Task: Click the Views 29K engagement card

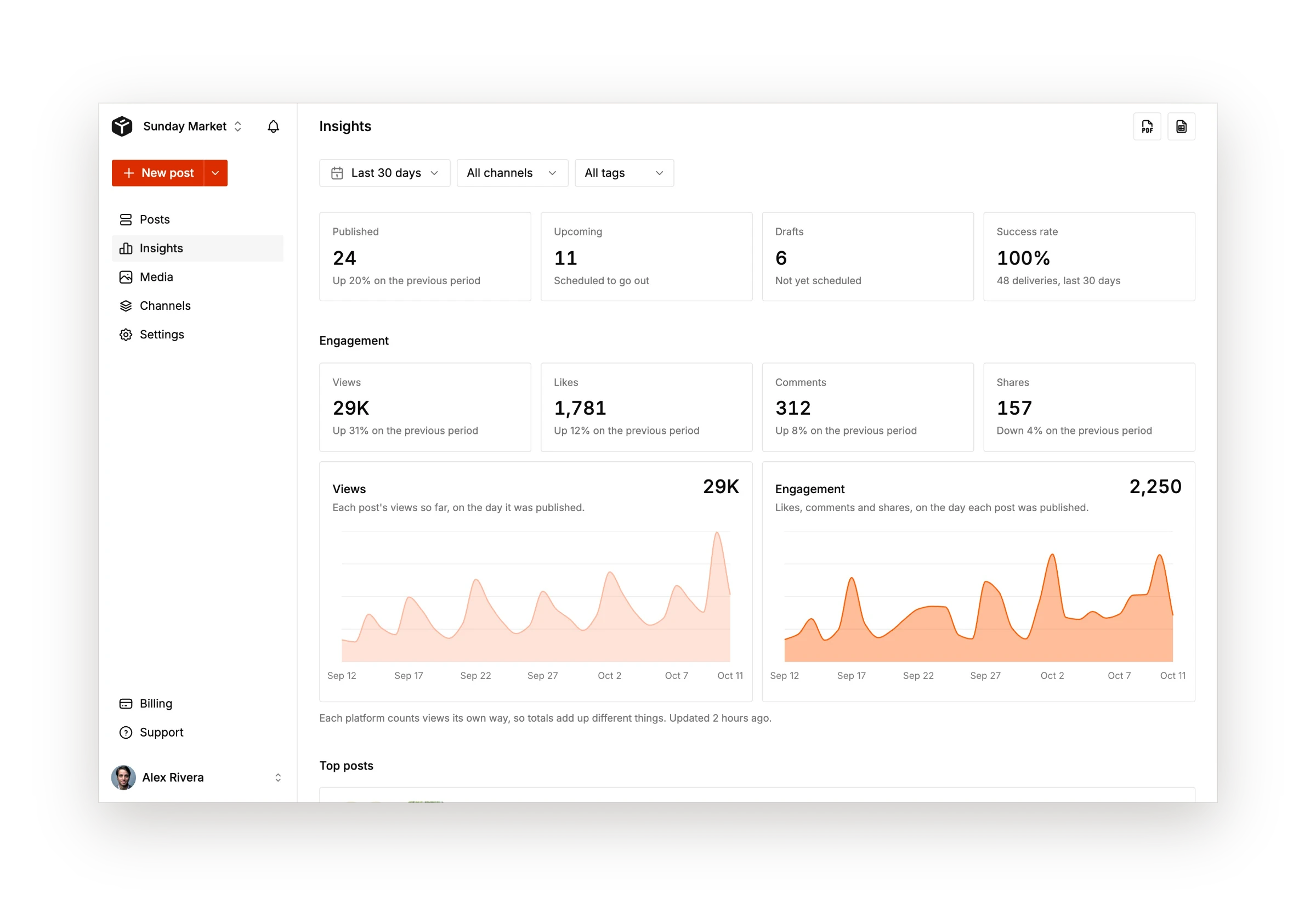Action: pos(425,407)
